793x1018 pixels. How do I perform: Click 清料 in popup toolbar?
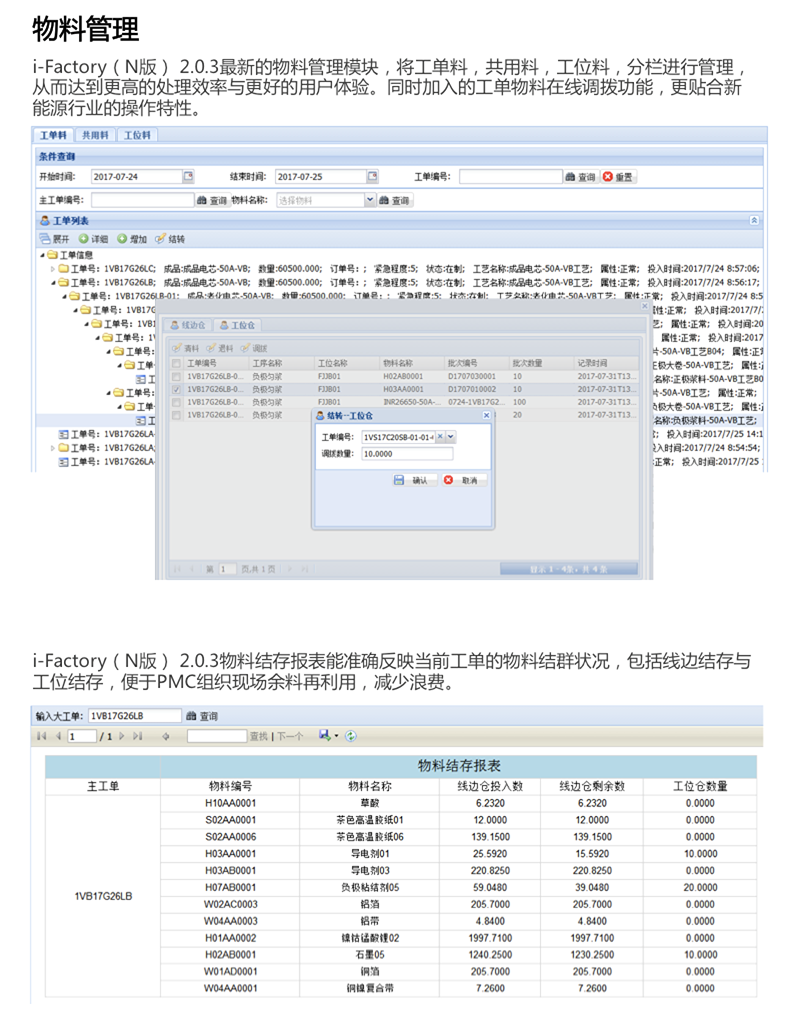coord(186,349)
